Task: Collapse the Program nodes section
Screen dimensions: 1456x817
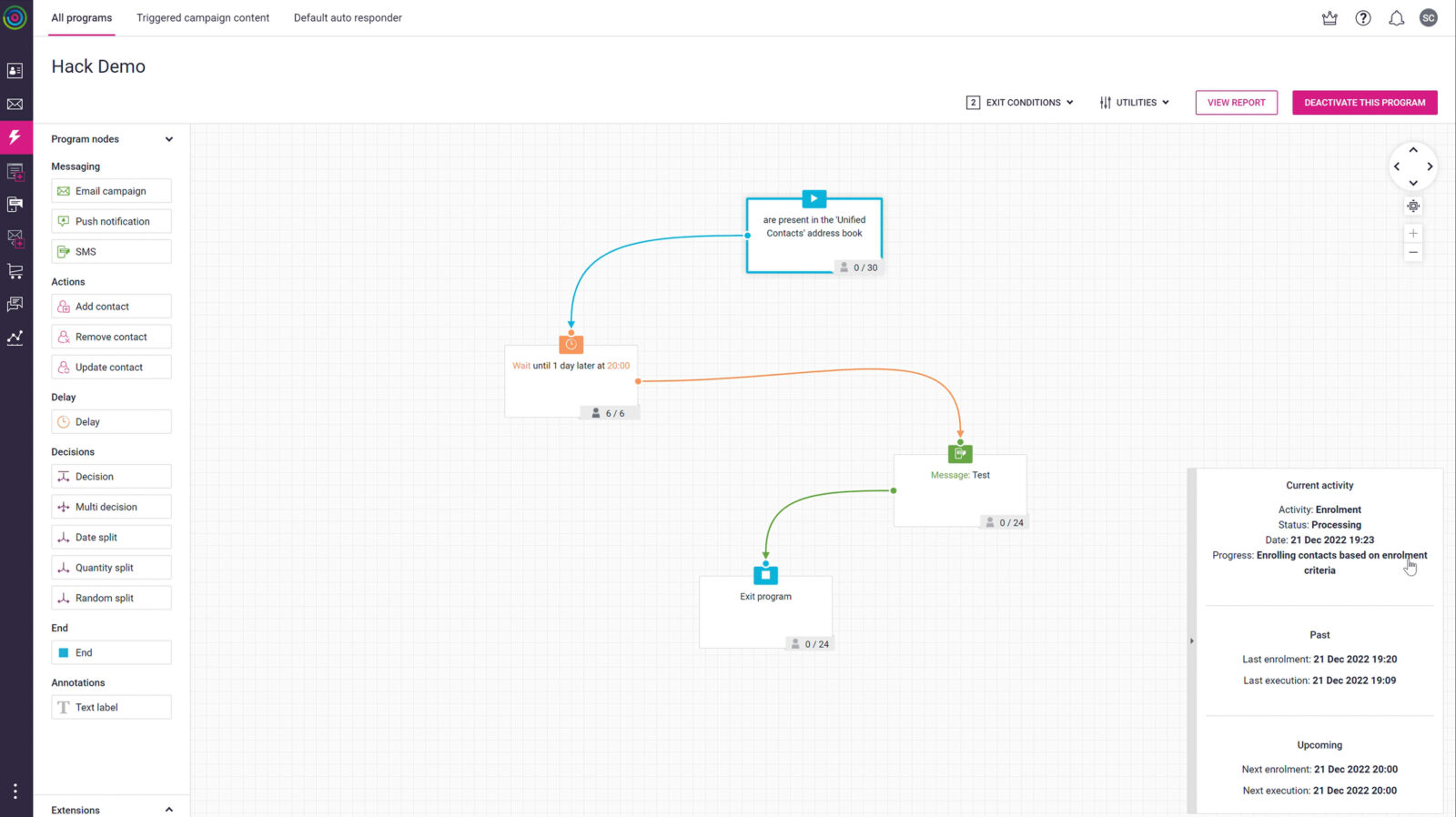Action: coord(168,139)
